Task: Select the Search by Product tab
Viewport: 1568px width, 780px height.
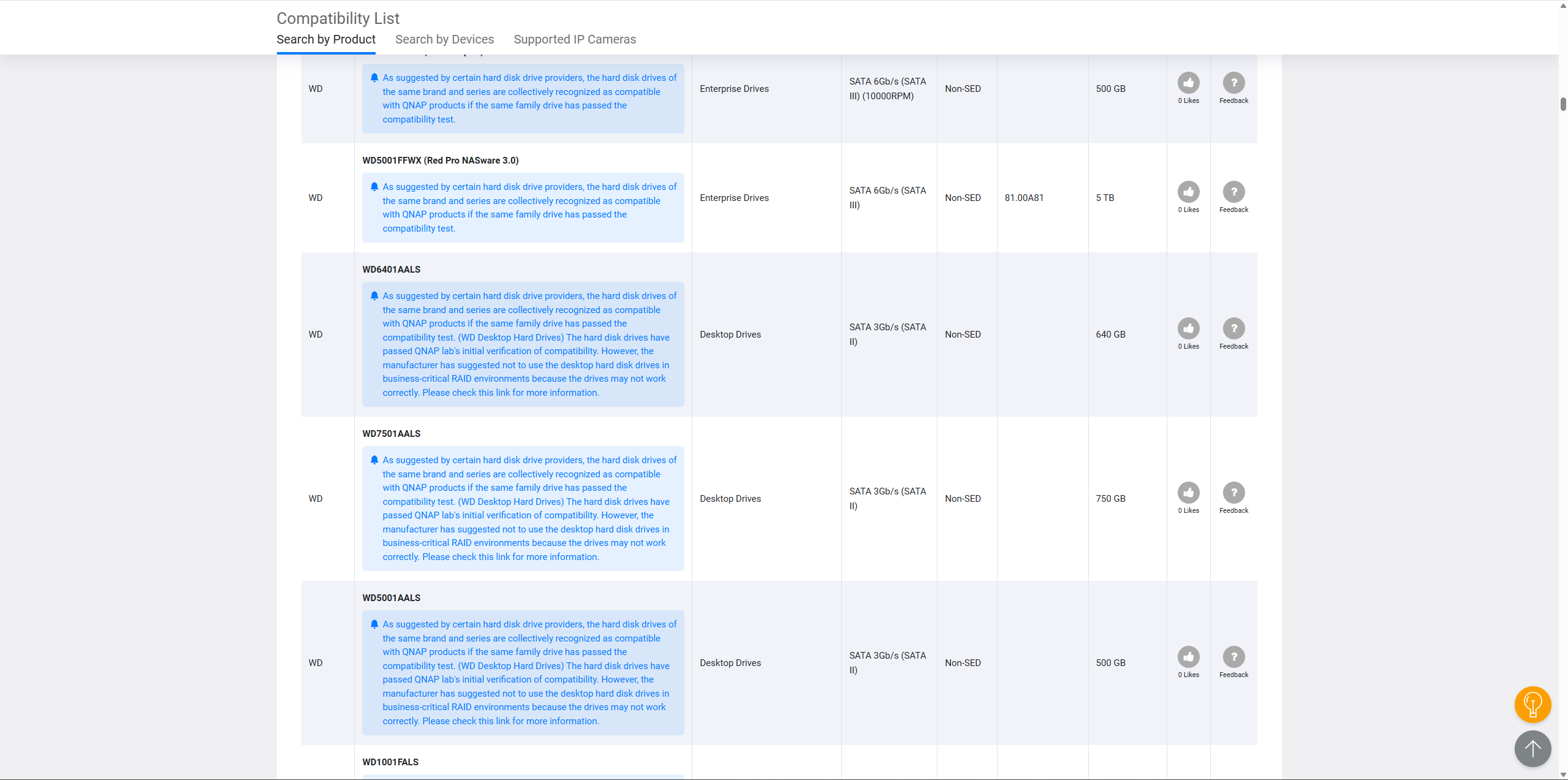Action: 326,39
